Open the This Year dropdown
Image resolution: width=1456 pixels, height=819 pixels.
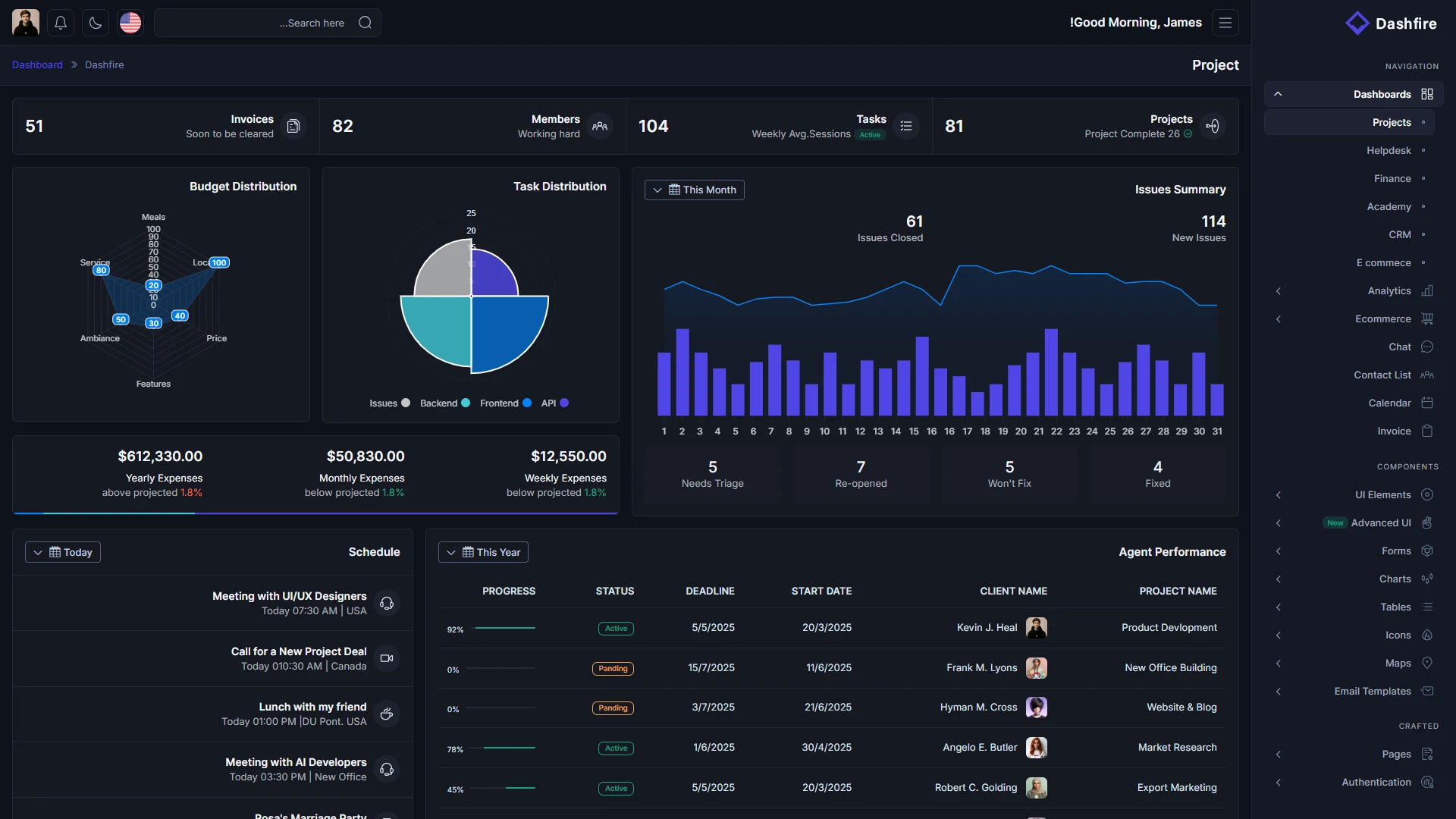click(483, 552)
